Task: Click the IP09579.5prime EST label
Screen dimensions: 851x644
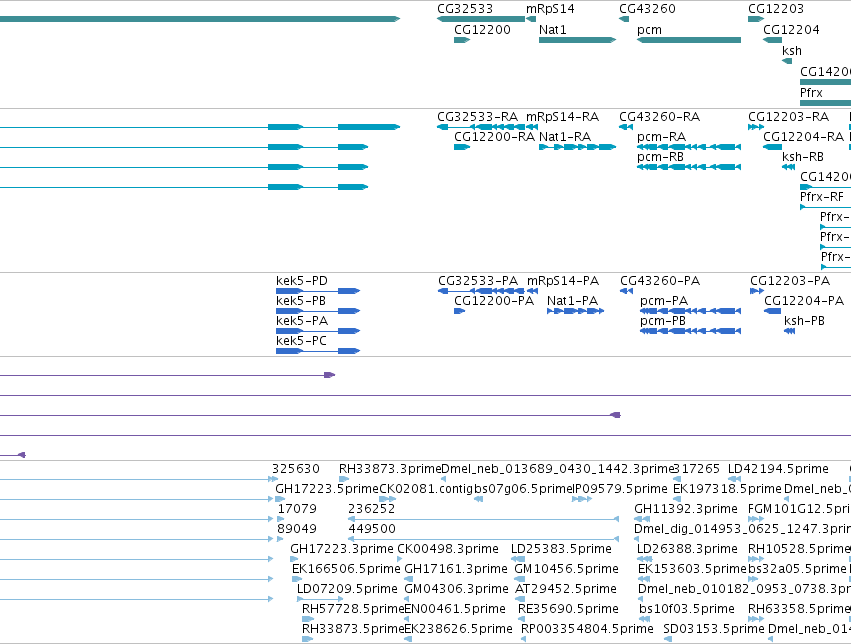Action: 621,489
